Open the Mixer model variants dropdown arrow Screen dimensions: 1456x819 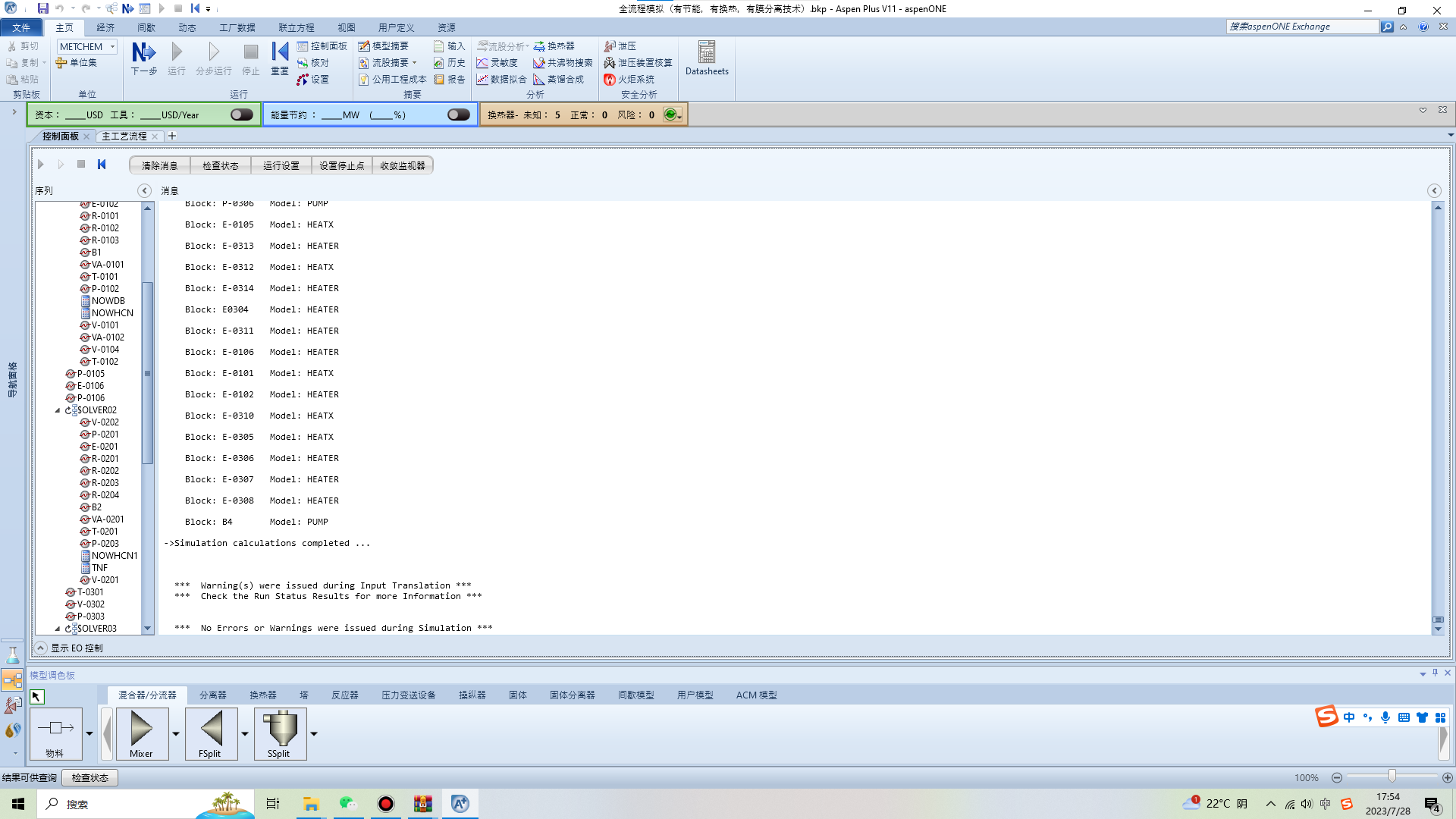click(x=176, y=734)
